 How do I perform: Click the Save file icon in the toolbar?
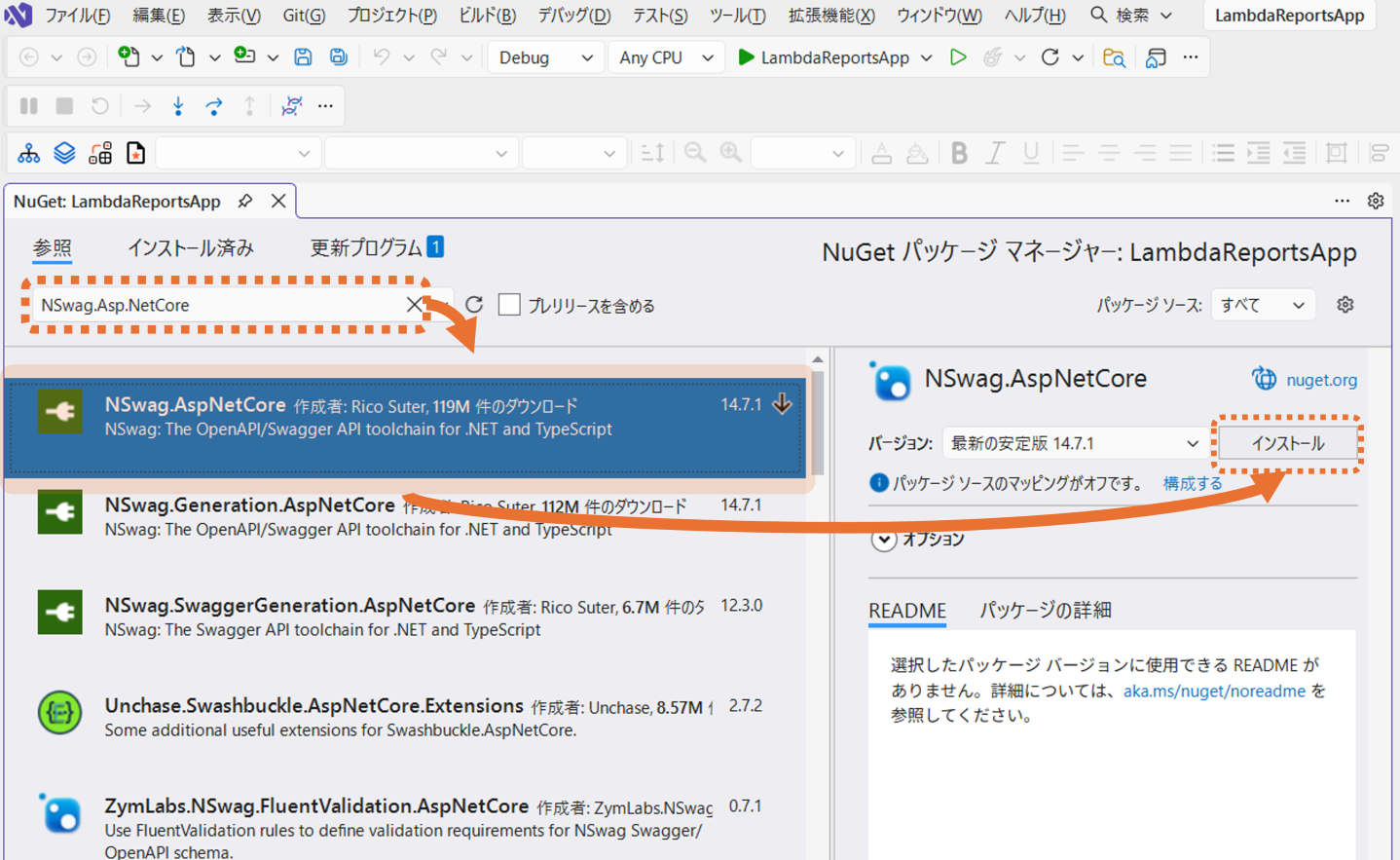[x=303, y=57]
